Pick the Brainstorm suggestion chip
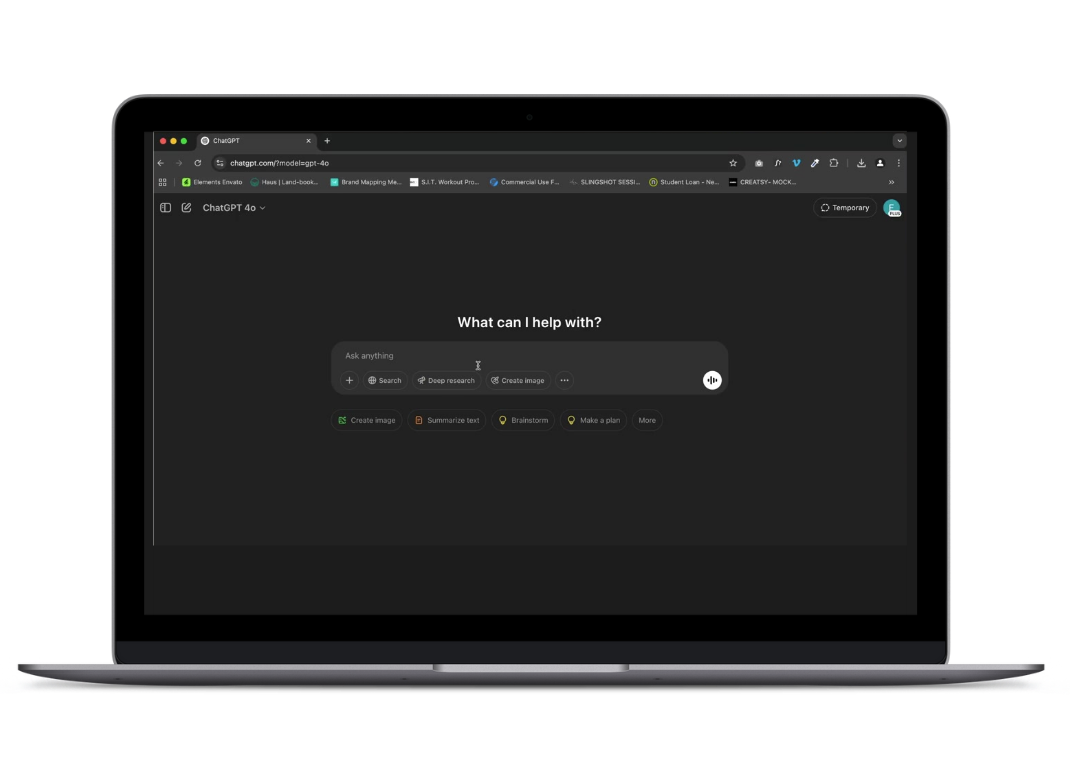 point(523,421)
